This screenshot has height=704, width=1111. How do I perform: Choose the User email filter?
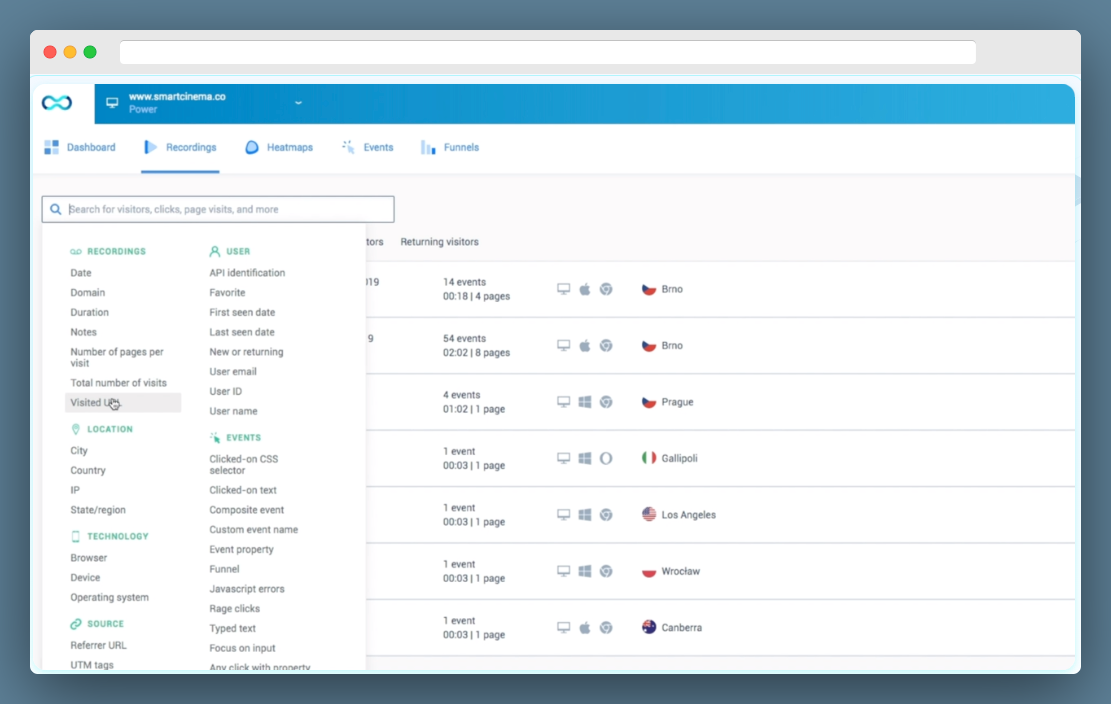(x=232, y=371)
